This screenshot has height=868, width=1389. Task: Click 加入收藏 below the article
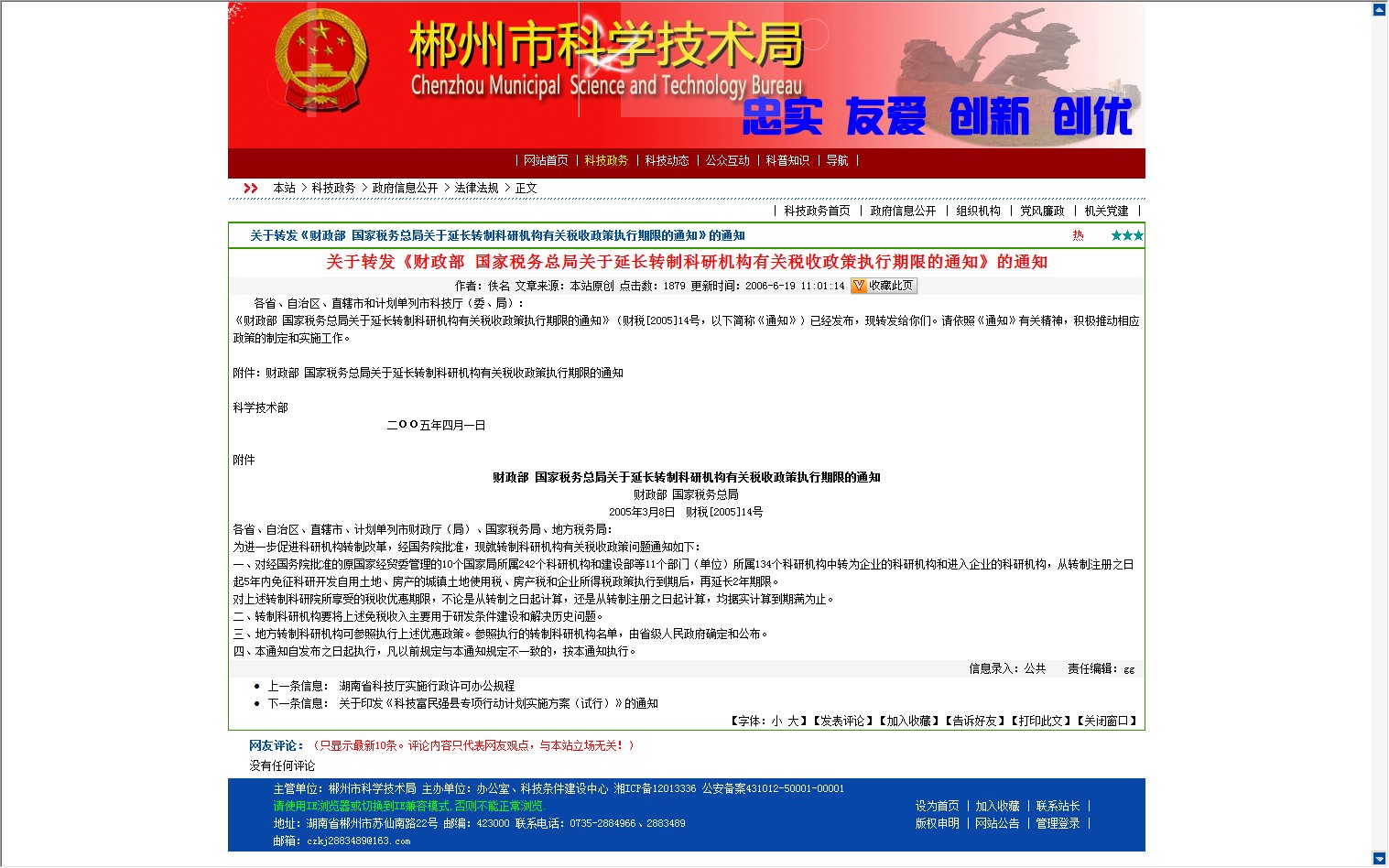(x=908, y=721)
